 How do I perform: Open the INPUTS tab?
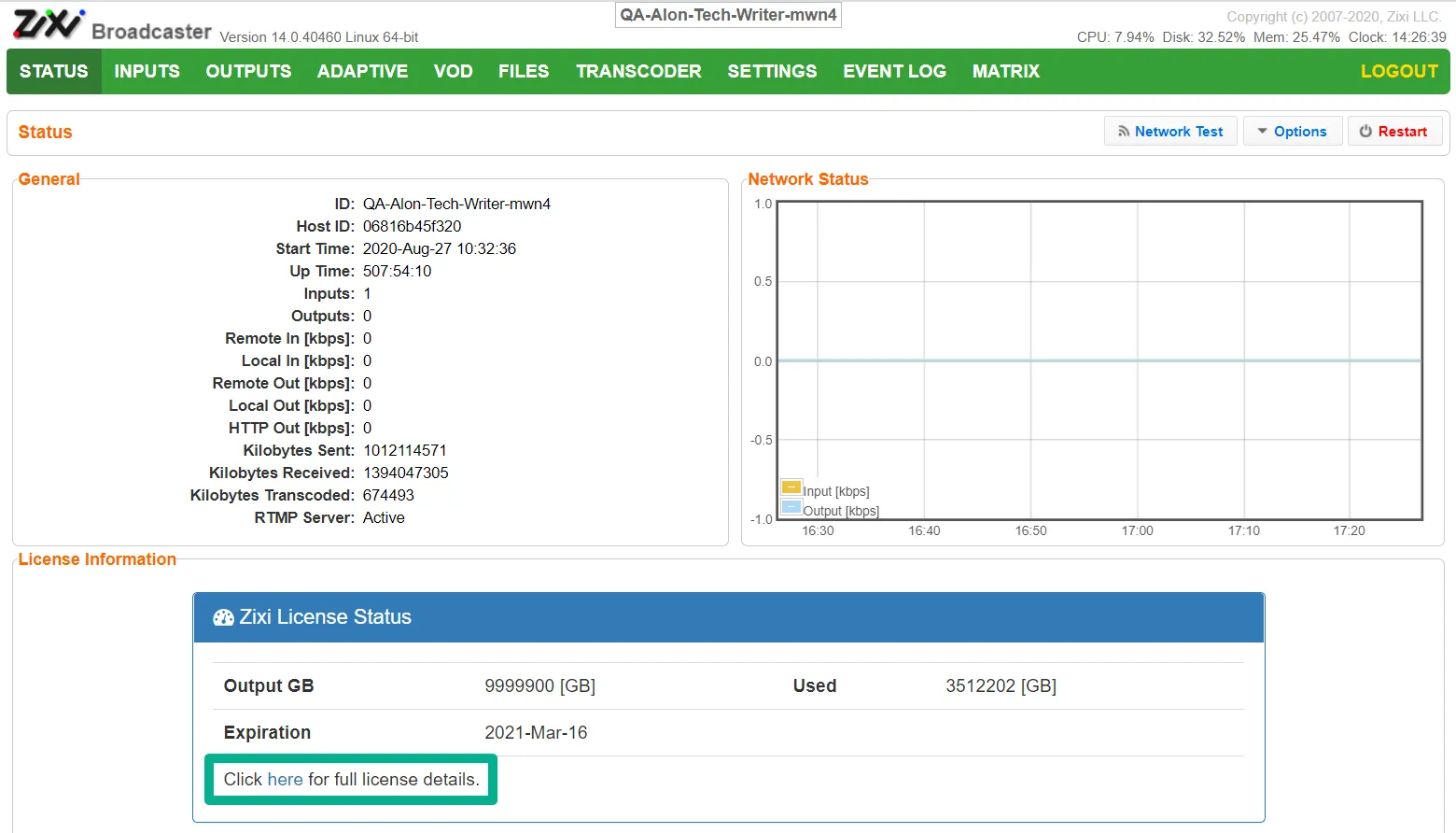point(147,71)
